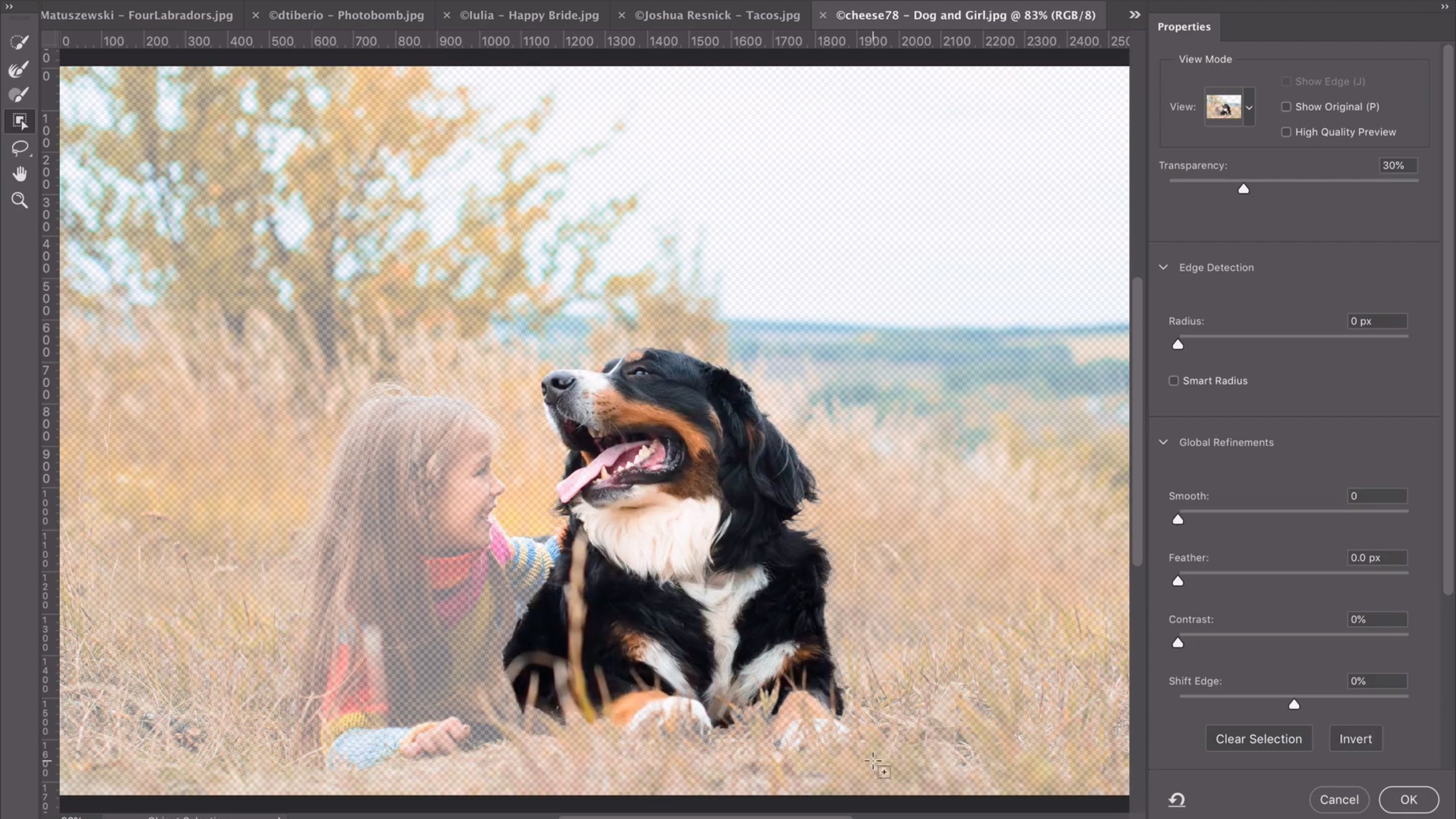Select the Quick Selection tool
The width and height of the screenshot is (1456, 819).
point(19,42)
